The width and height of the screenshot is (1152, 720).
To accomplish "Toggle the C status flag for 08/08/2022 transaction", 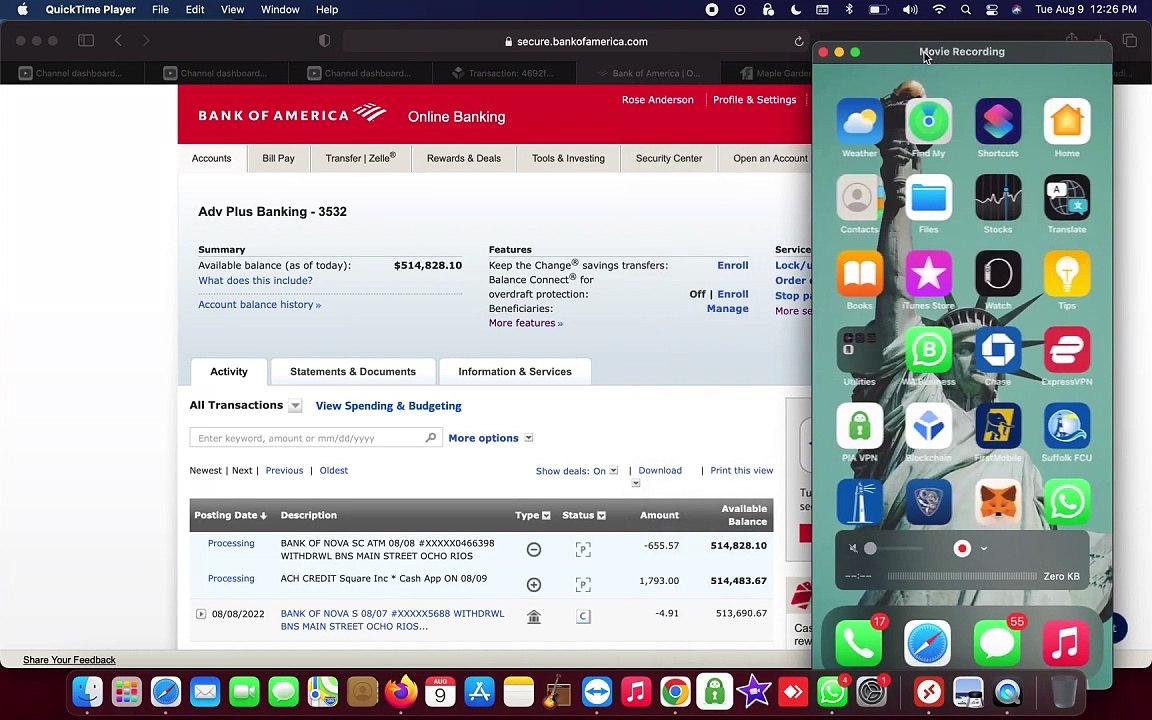I will (583, 616).
